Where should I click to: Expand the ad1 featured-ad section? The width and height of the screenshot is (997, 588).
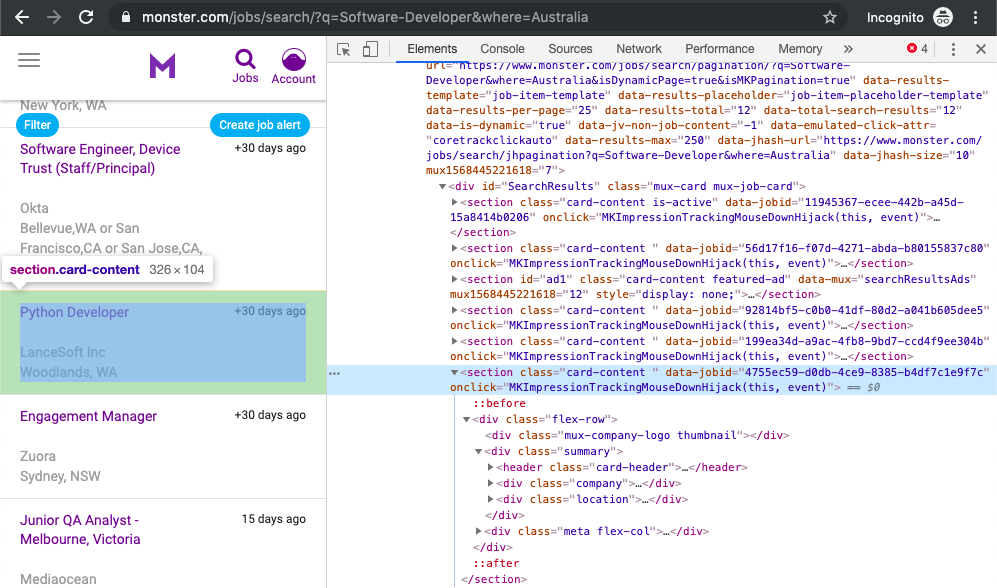(454, 279)
